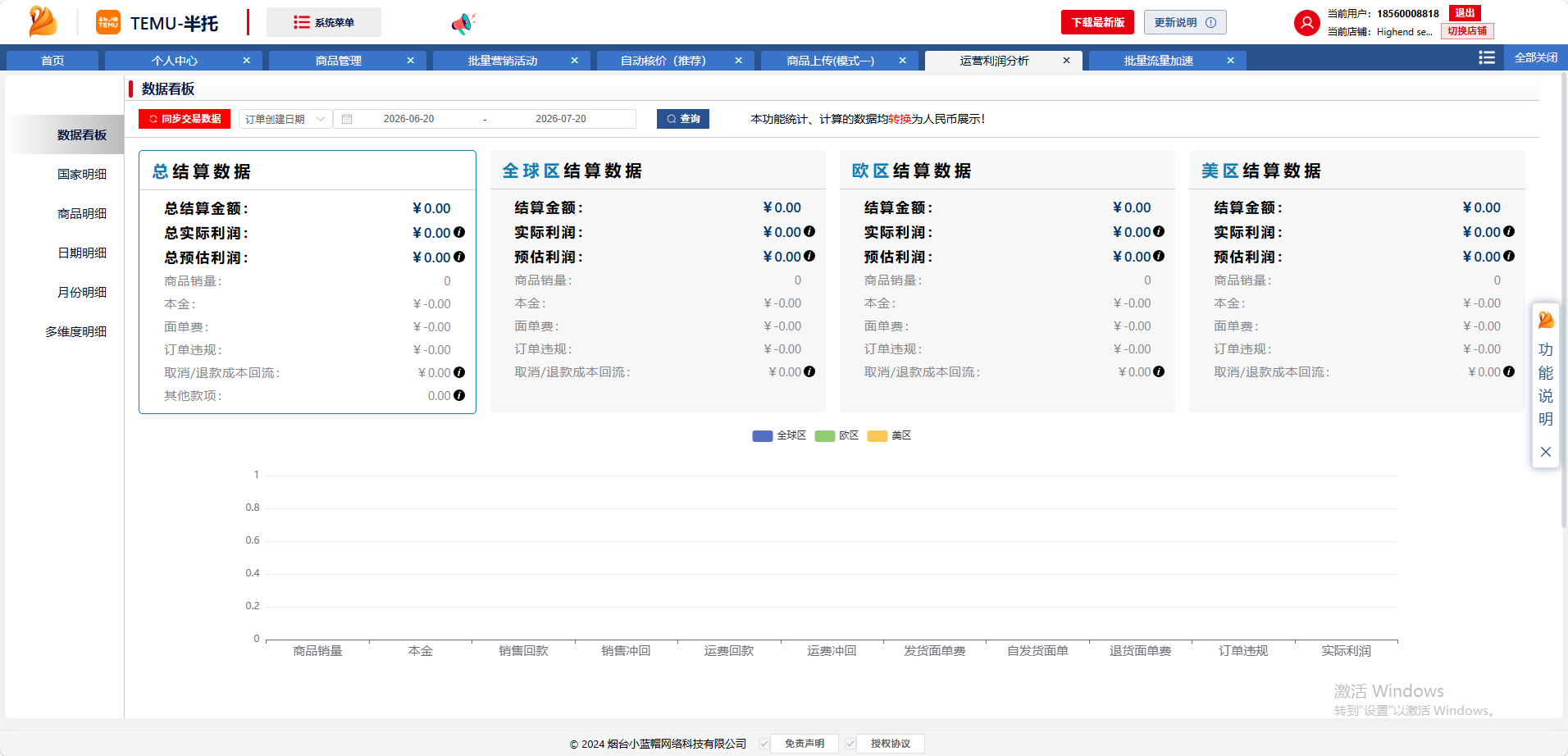
Task: Click info icon for 美区 取消/退款成本回流
Action: (x=1509, y=371)
